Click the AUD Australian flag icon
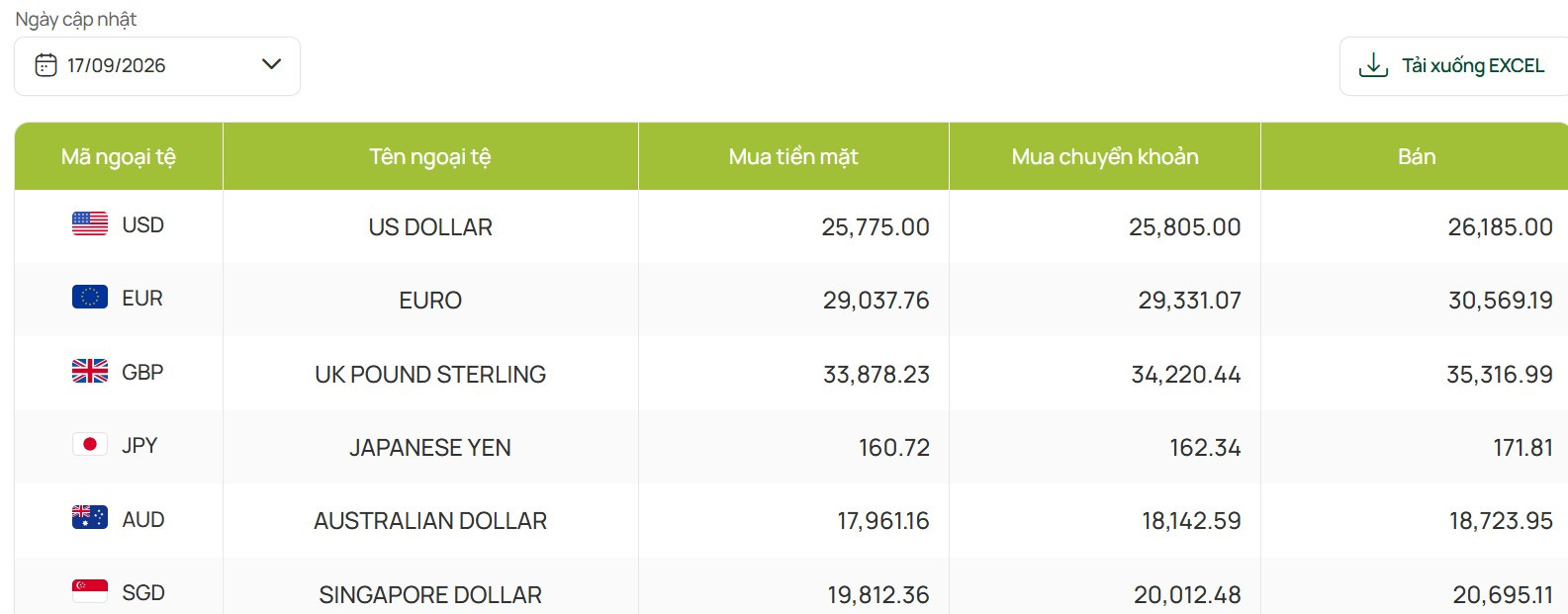Image resolution: width=1568 pixels, height=614 pixels. coord(90,517)
